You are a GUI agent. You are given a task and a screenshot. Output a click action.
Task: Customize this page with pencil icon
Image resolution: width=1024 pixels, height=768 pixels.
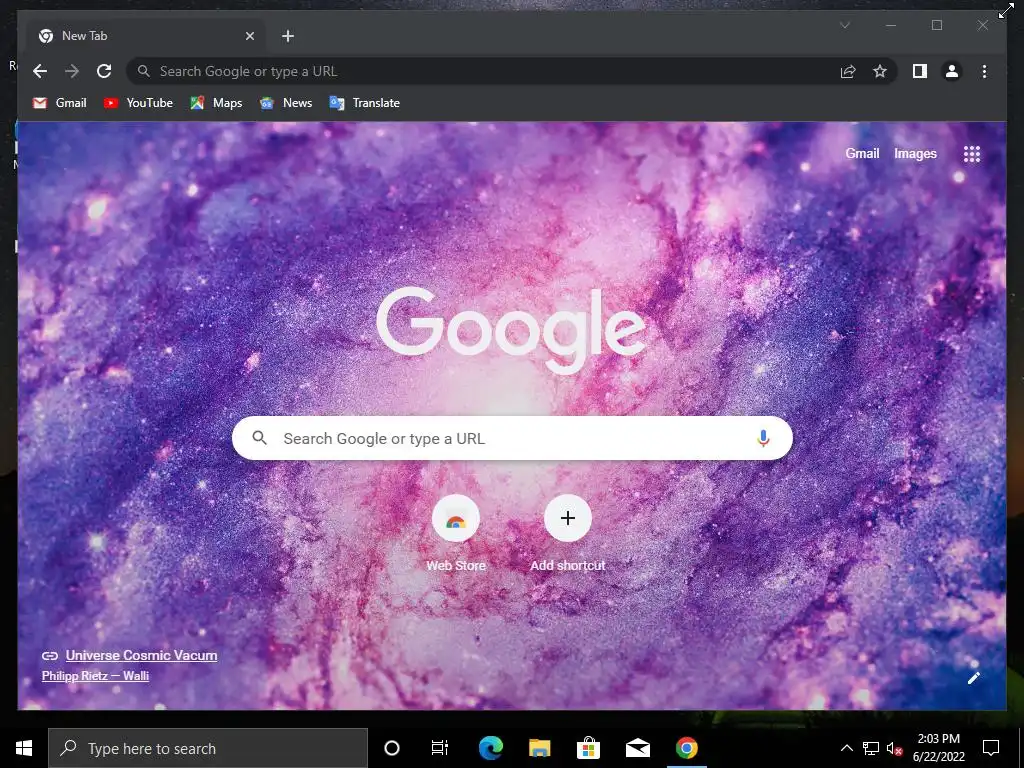click(x=974, y=678)
